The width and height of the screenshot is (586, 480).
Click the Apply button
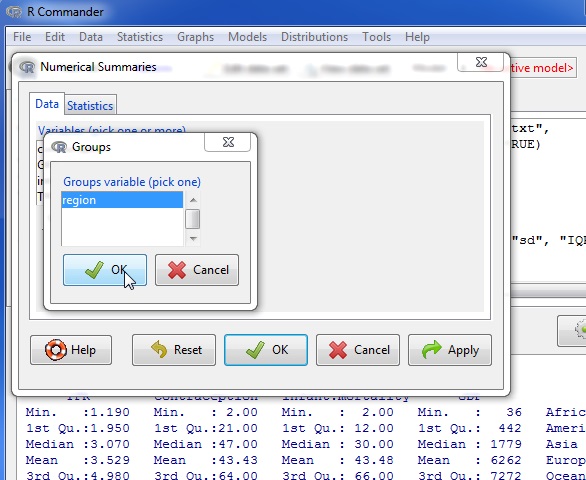pyautogui.click(x=450, y=350)
